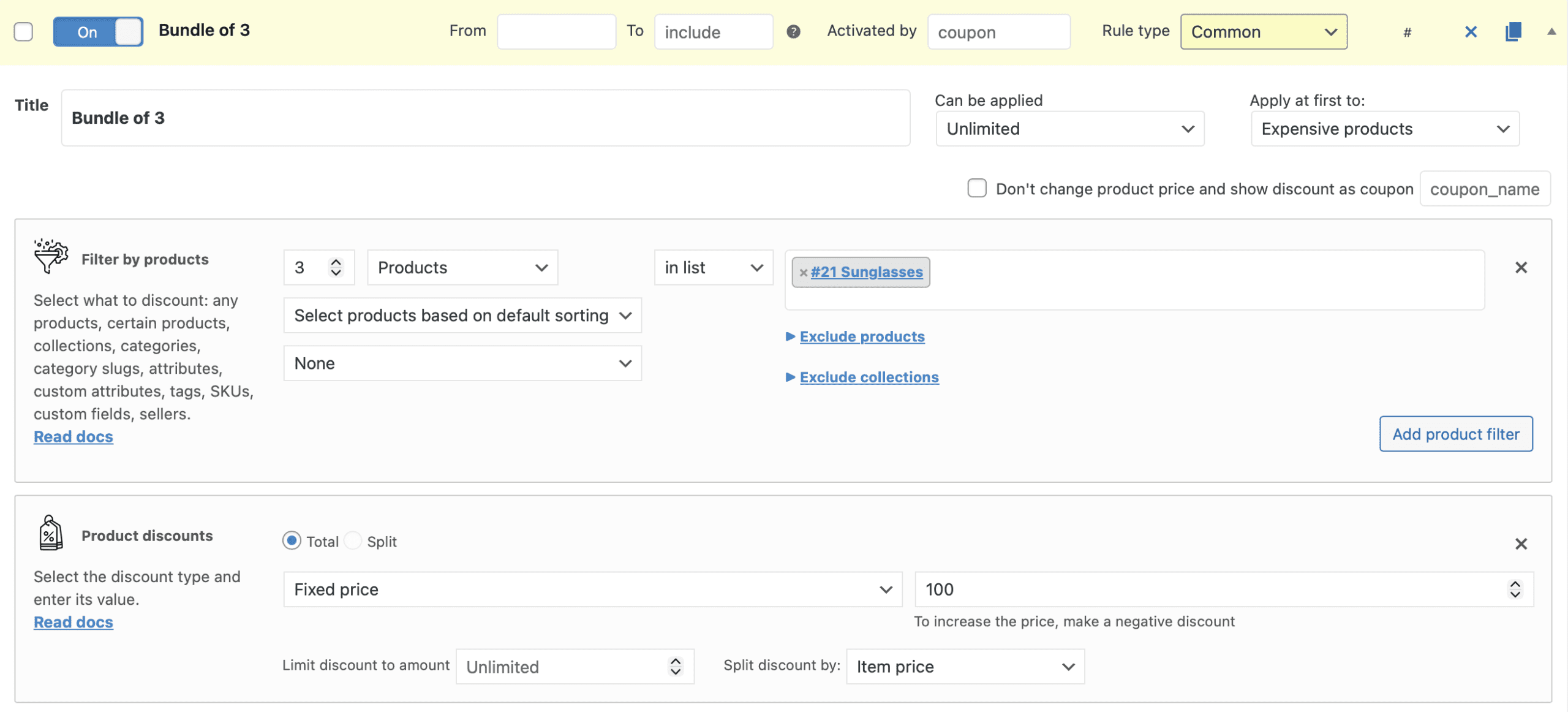Remove the #21 Sunglasses tag
1568x712 pixels.
[803, 273]
